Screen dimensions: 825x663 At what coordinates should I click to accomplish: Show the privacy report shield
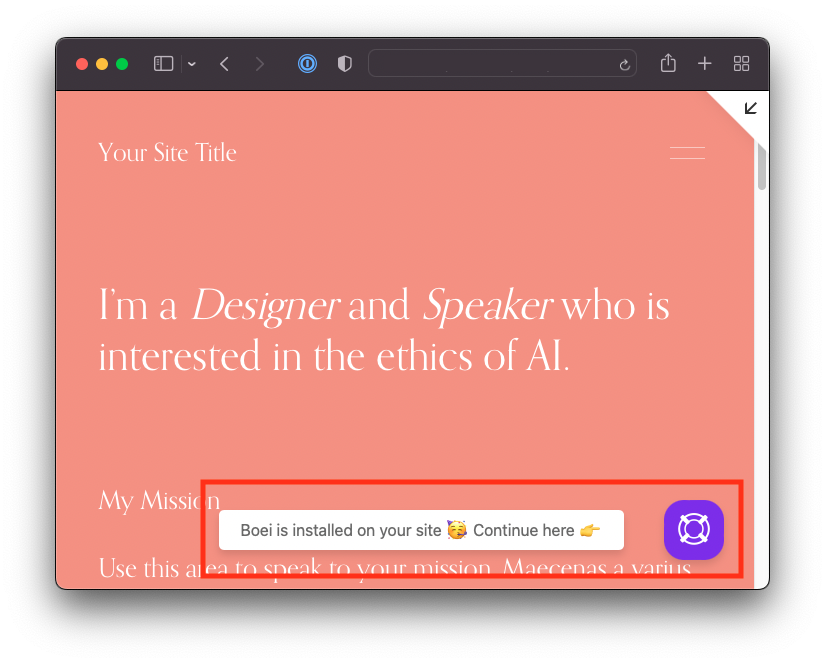(345, 64)
